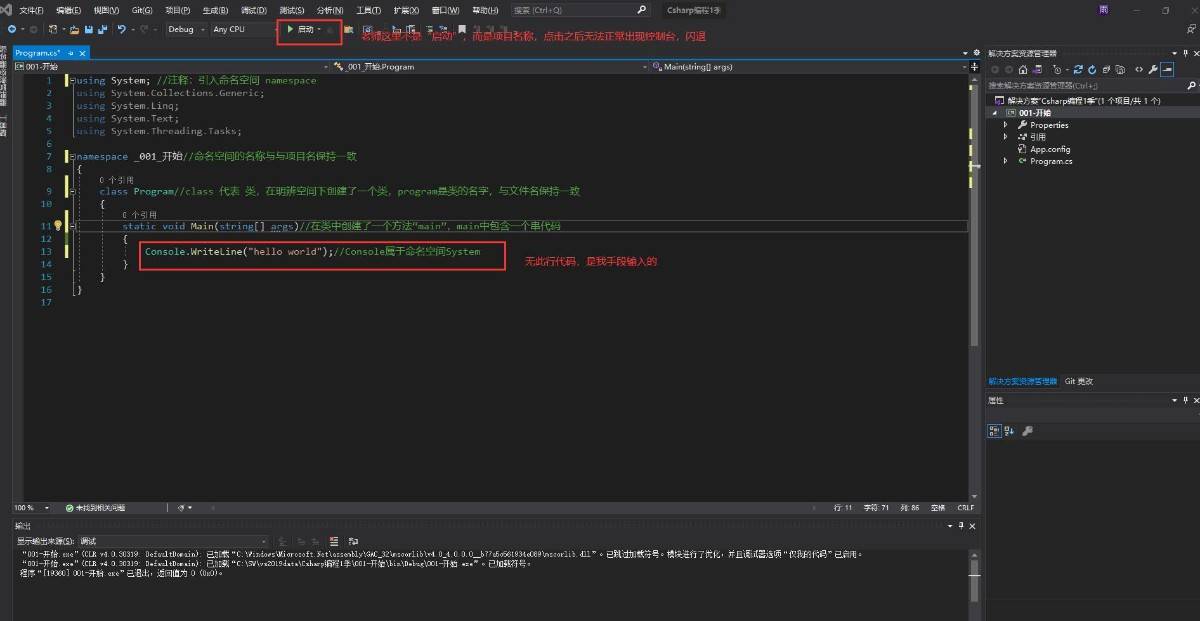Expand the Program.cs node in Solution Explorer
Image resolution: width=1200 pixels, height=621 pixels.
pyautogui.click(x=1006, y=161)
